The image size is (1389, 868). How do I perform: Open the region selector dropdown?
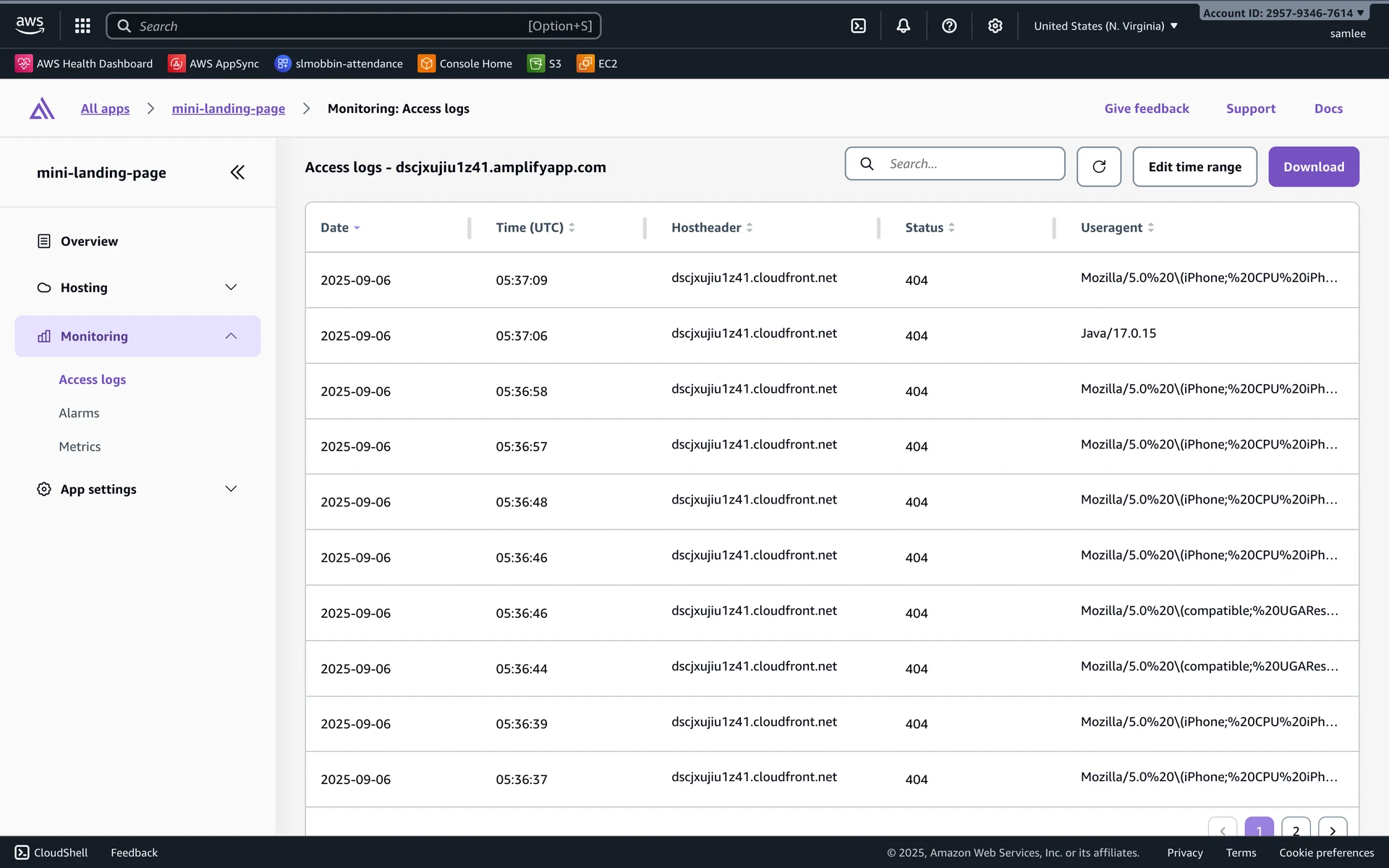pos(1105,26)
